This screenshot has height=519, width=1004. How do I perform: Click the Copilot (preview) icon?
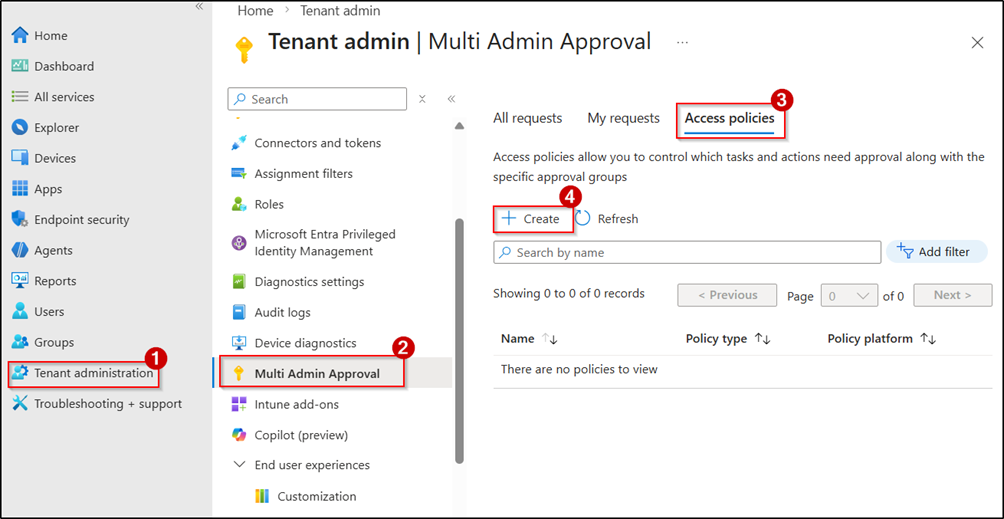[x=239, y=435]
